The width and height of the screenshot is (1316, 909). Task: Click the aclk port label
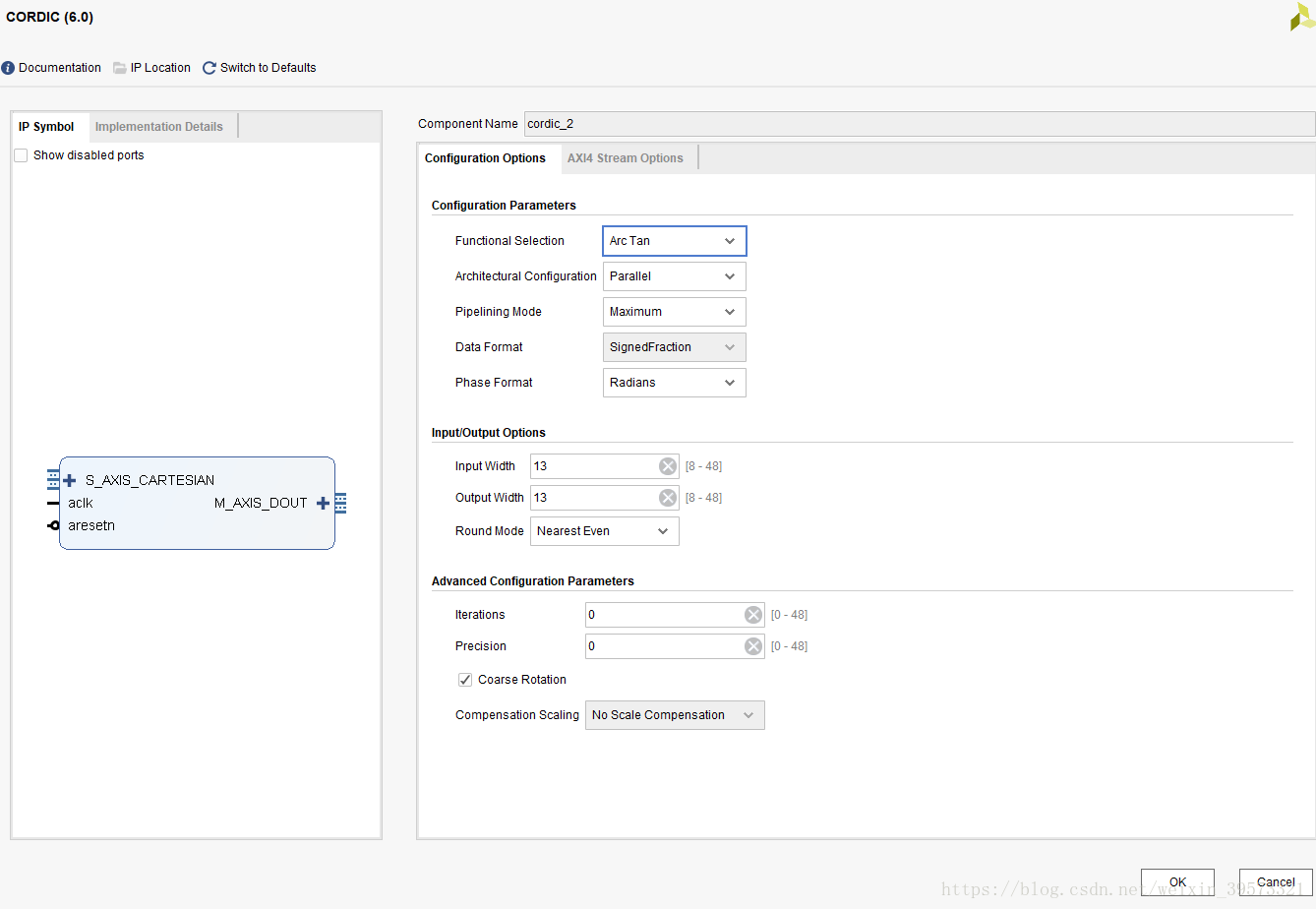(x=81, y=503)
